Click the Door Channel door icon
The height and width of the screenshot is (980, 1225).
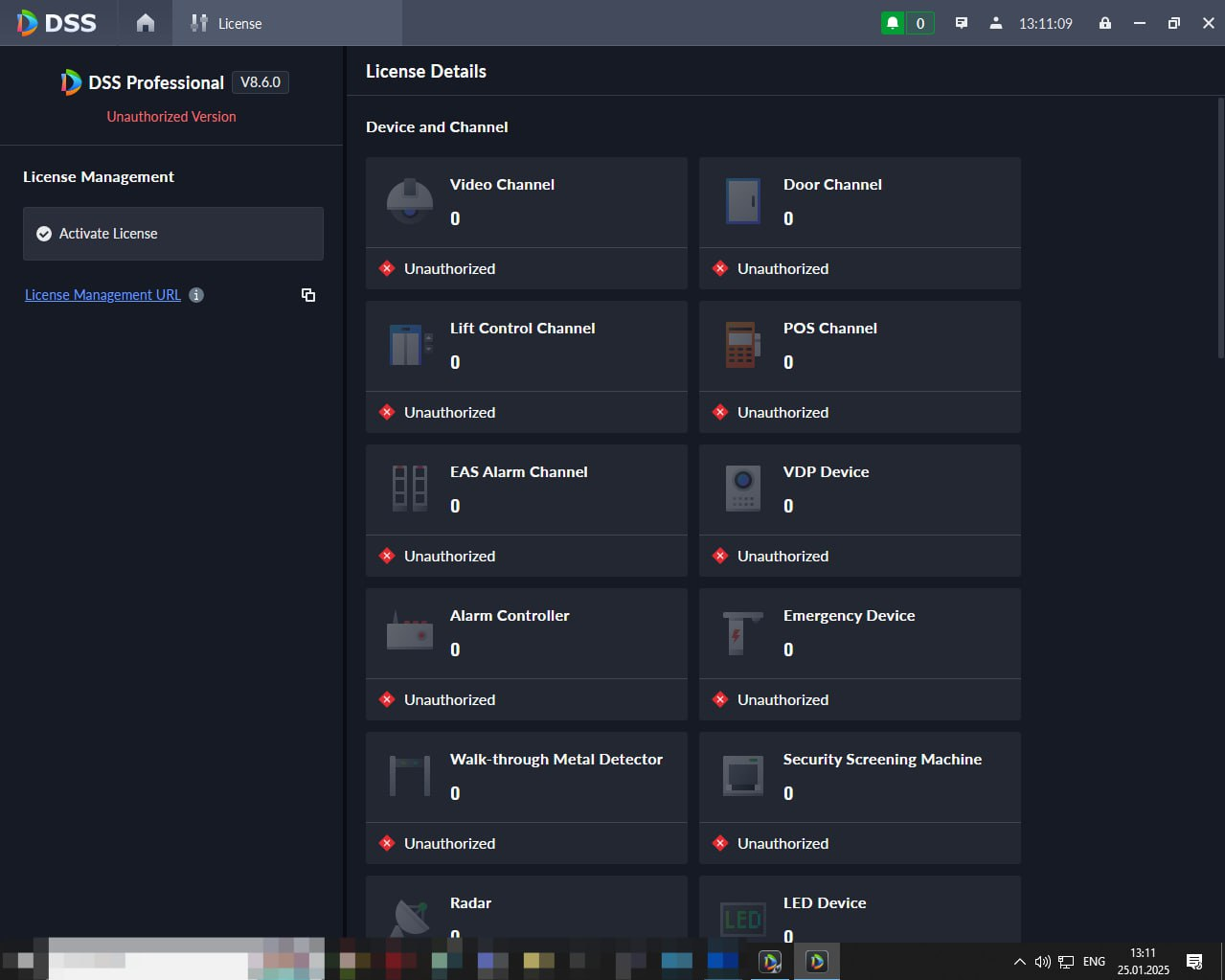(743, 201)
